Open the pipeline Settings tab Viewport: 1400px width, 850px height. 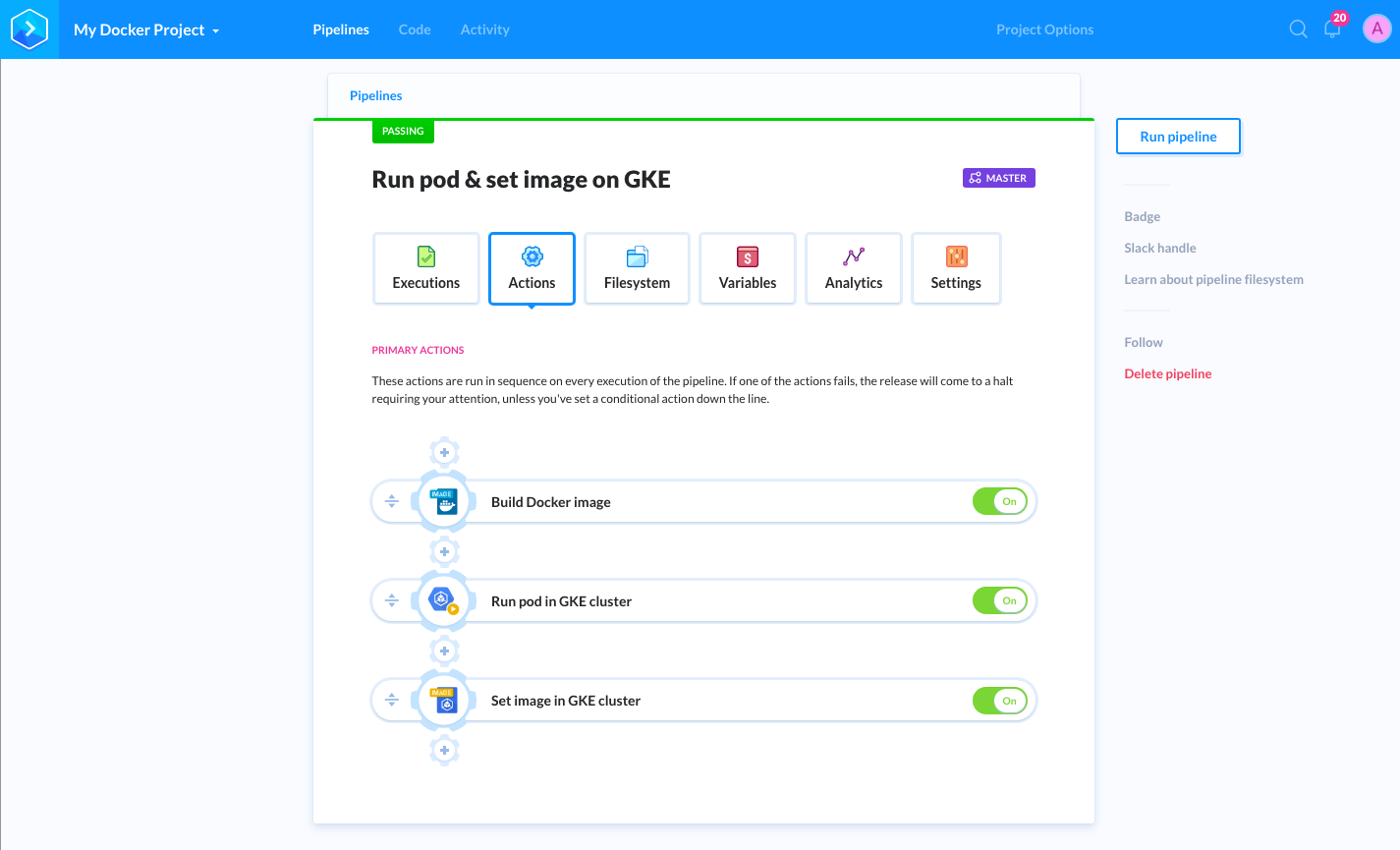pyautogui.click(x=956, y=268)
